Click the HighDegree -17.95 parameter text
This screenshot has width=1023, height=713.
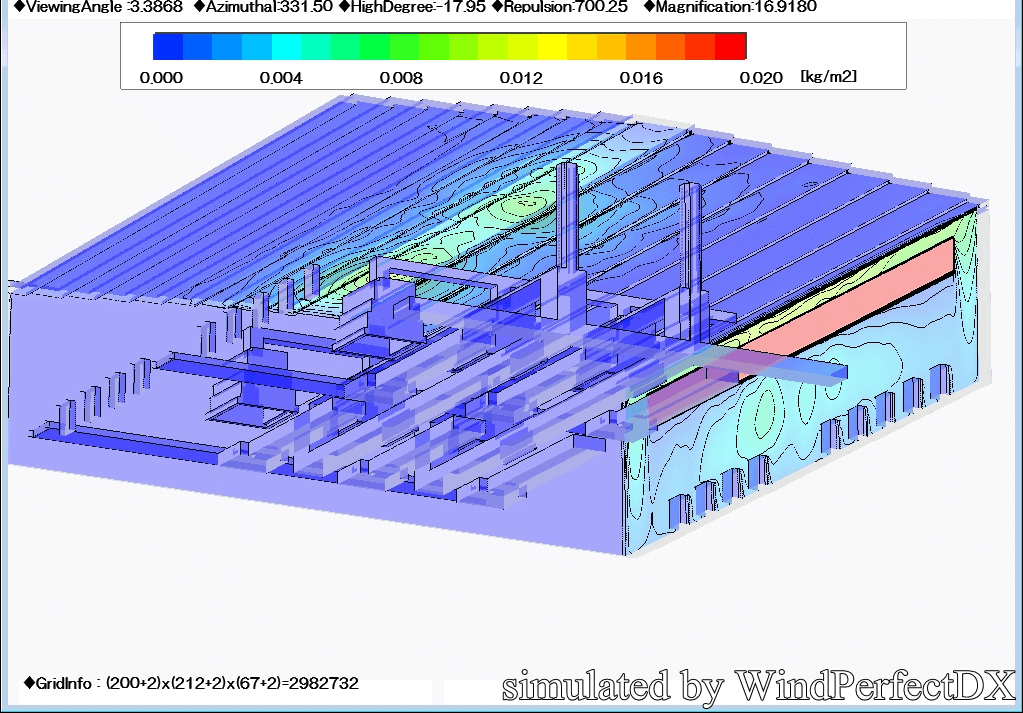[412, 7]
